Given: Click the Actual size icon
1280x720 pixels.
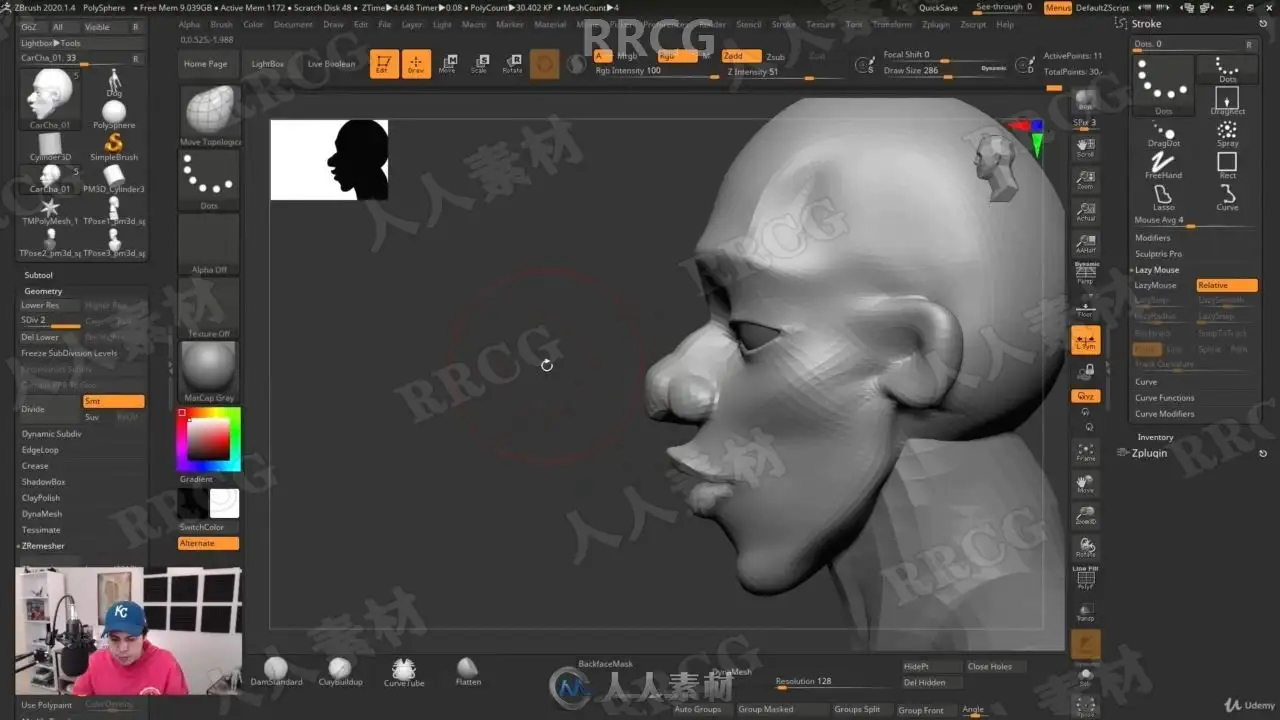Looking at the screenshot, I should (x=1085, y=210).
